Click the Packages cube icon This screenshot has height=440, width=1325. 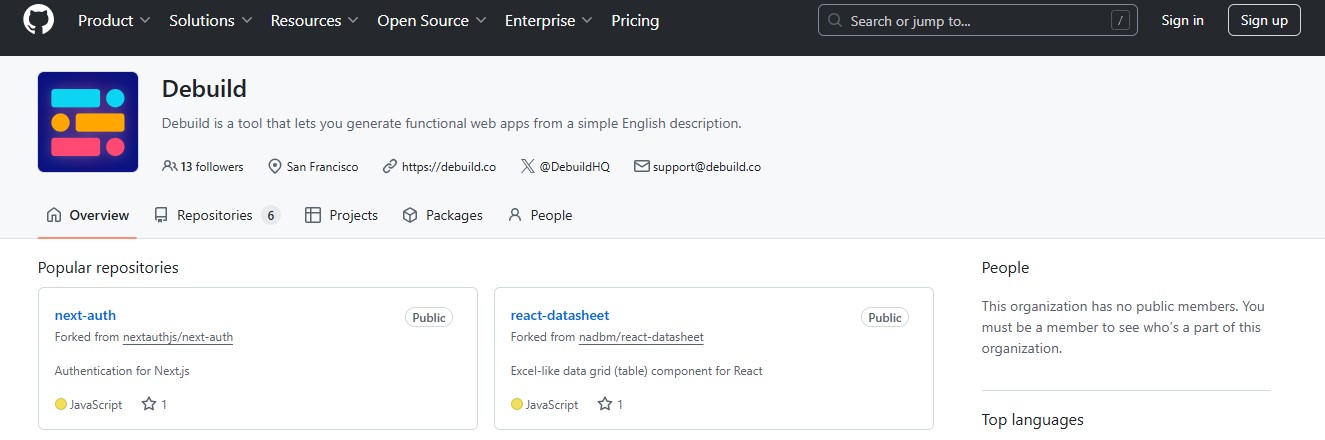tap(410, 215)
